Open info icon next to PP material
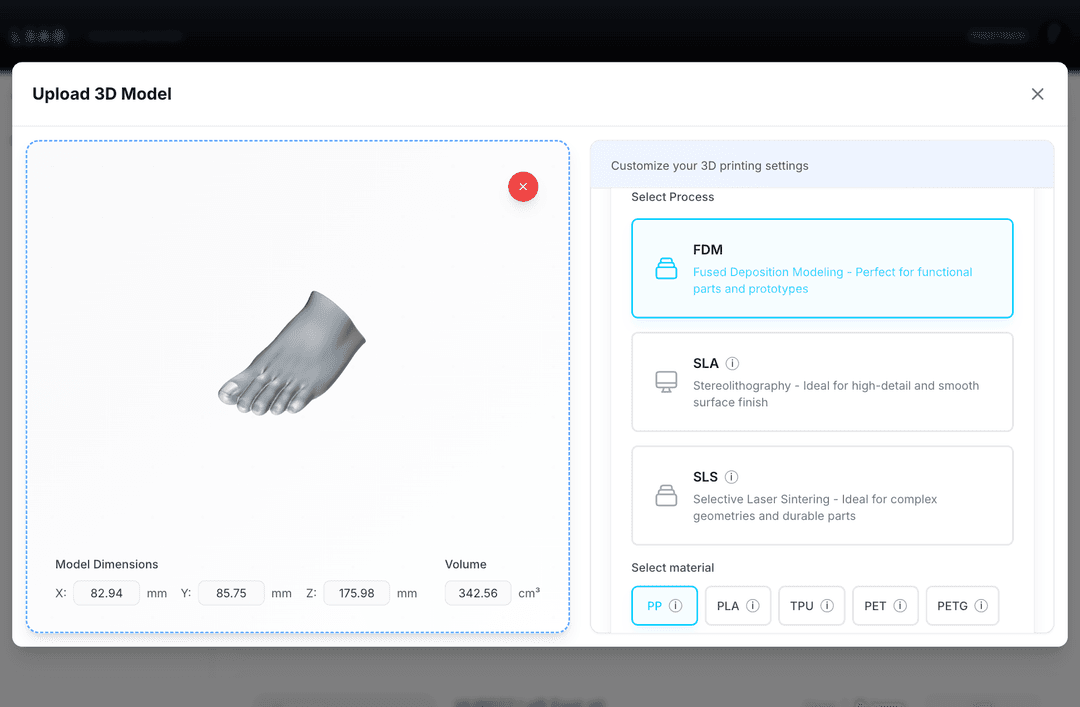 (675, 606)
